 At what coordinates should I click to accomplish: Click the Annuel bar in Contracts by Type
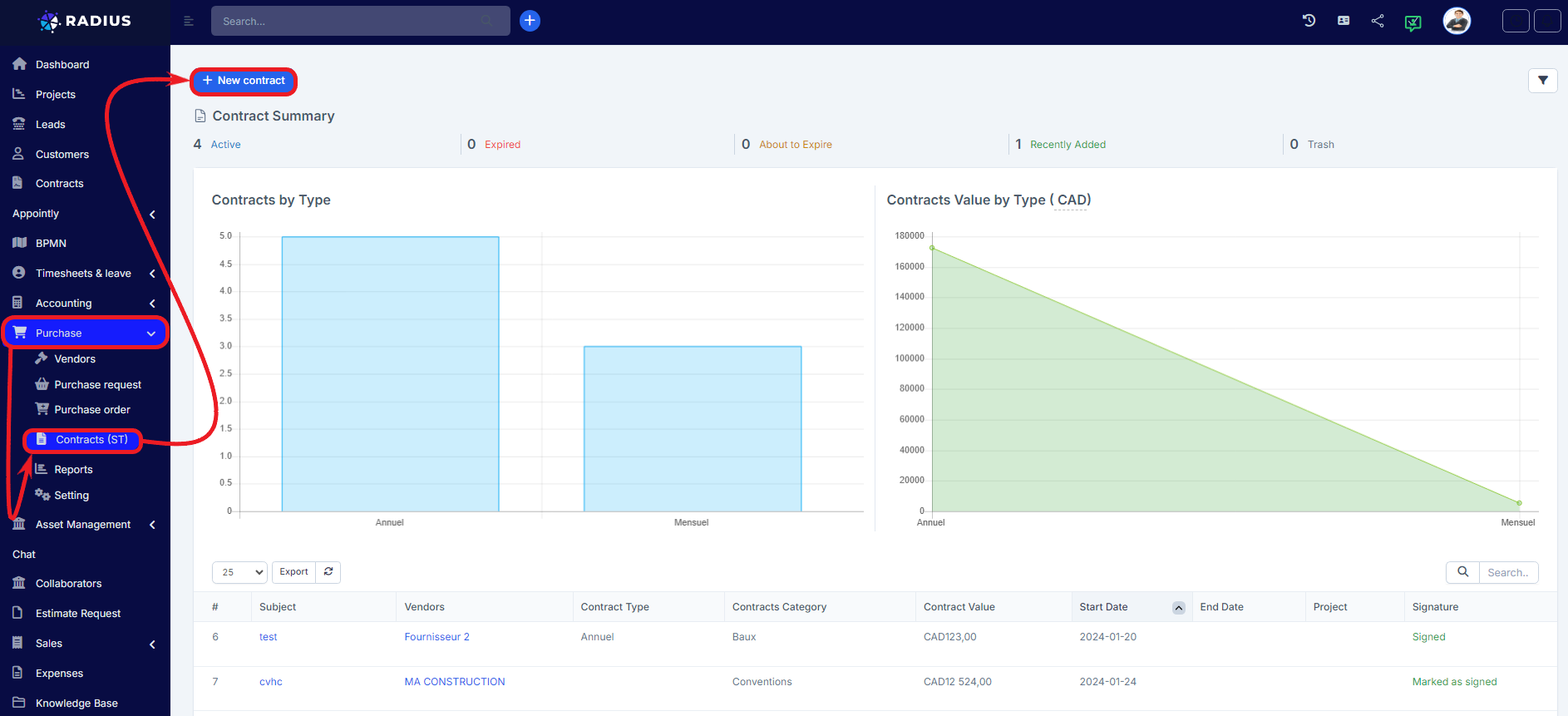tap(390, 374)
